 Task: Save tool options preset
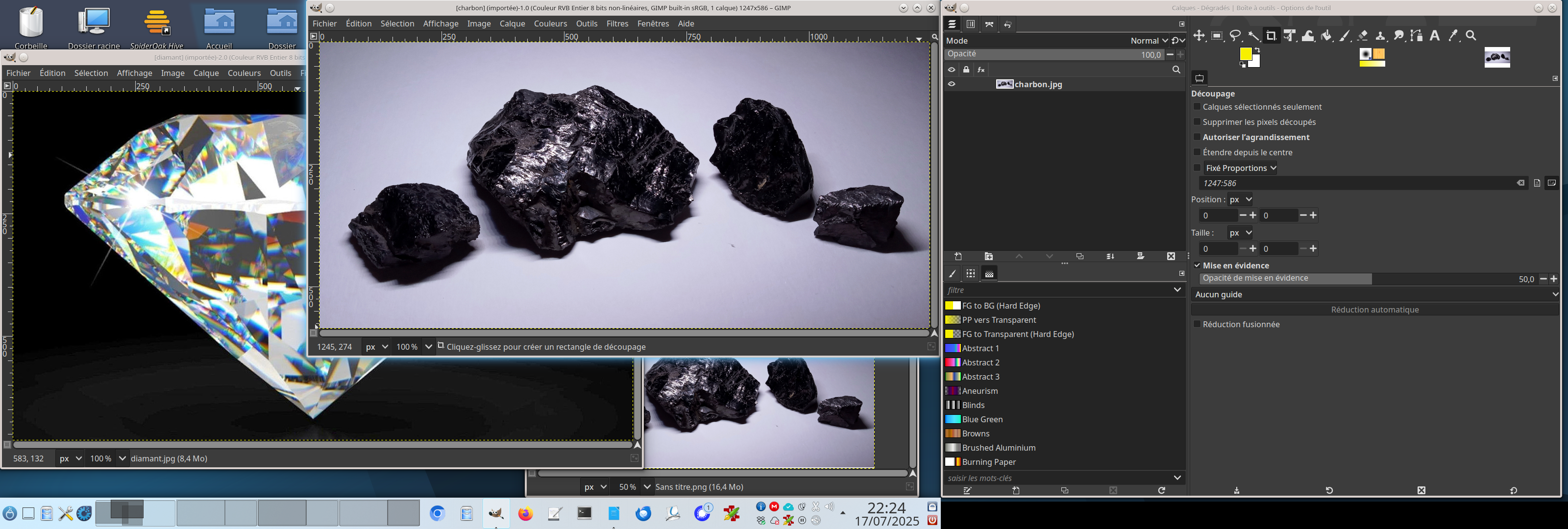1236,491
